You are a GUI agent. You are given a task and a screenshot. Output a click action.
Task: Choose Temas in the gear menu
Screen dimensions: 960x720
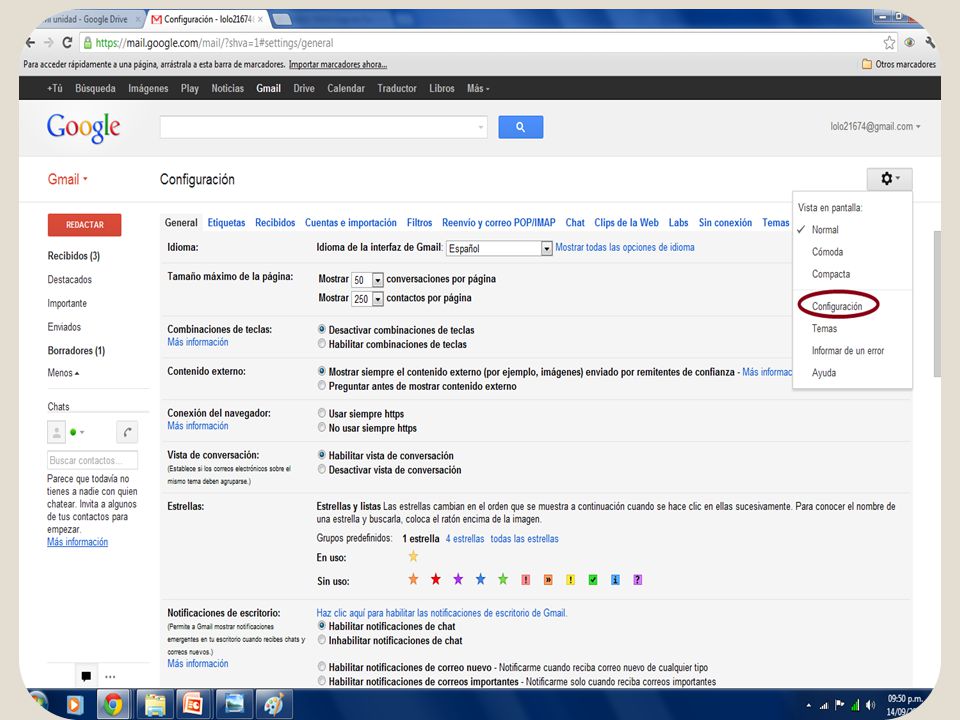tap(824, 328)
